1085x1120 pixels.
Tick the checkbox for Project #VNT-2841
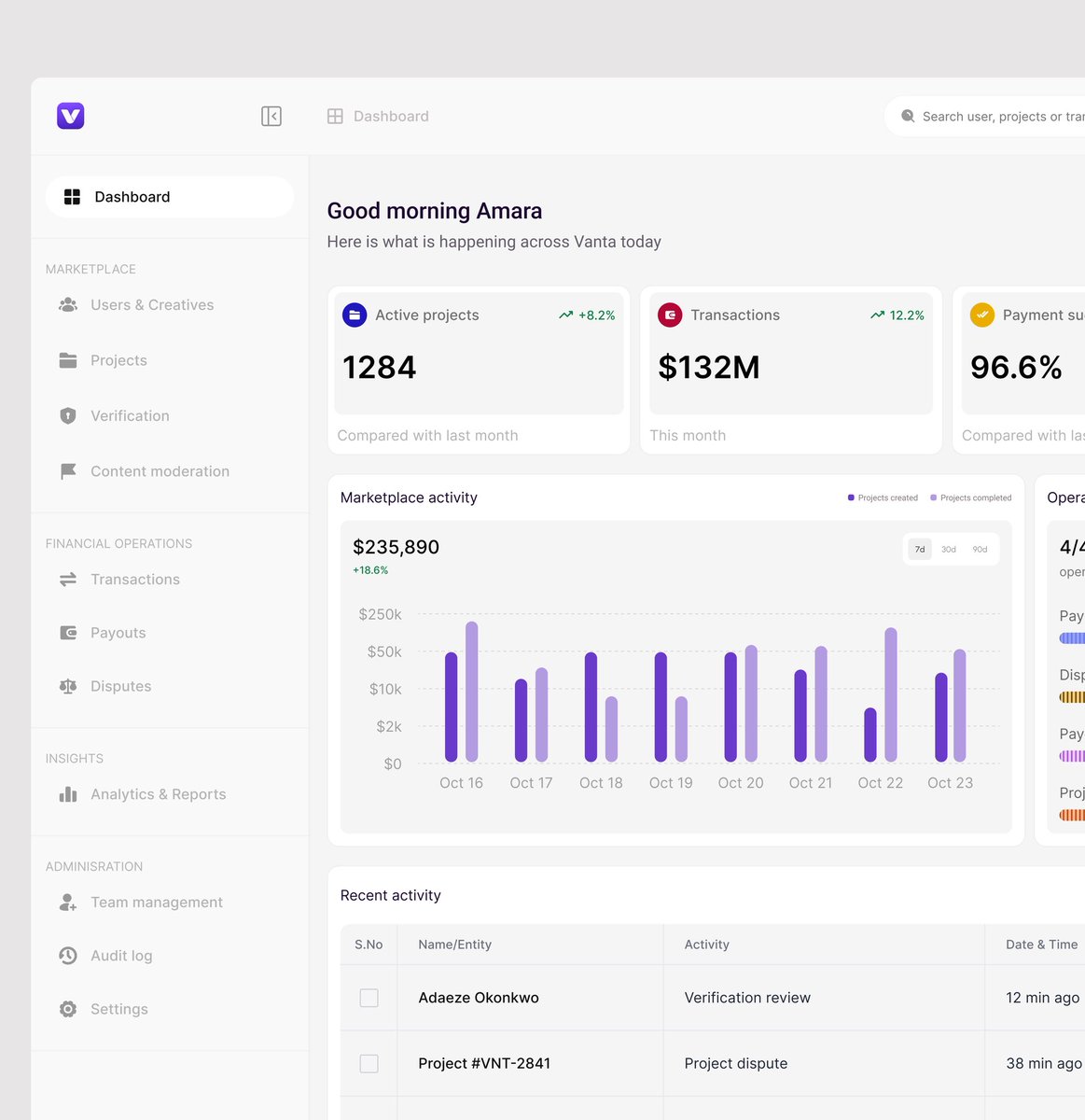click(x=369, y=1064)
